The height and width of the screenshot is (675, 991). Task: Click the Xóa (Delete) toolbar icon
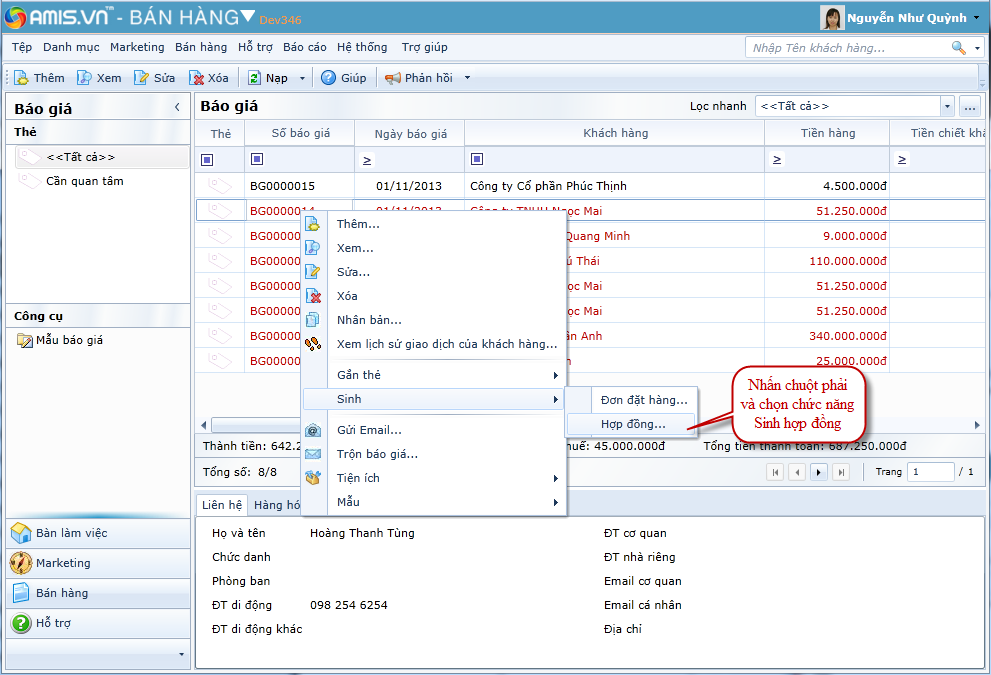click(x=197, y=78)
